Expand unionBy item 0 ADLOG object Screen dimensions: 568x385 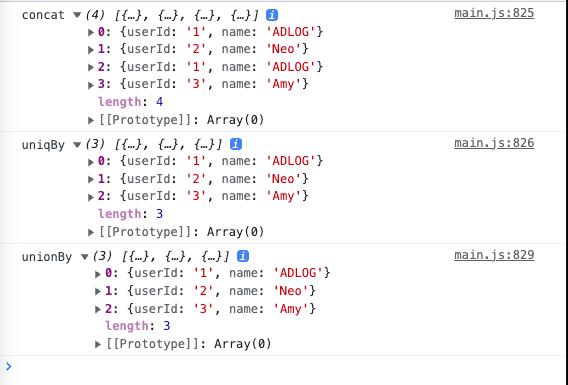(x=98, y=274)
